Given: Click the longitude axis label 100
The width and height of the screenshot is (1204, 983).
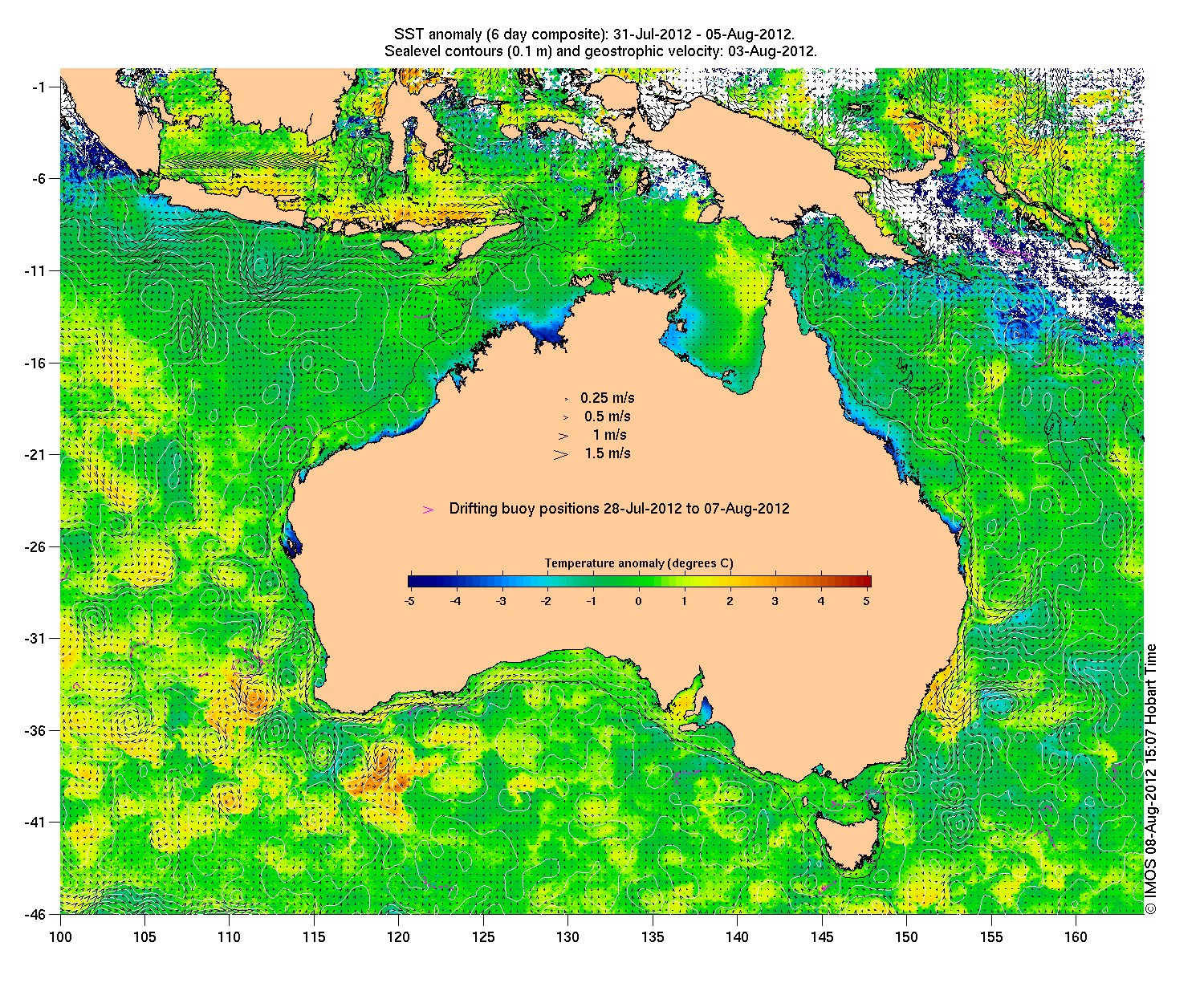Looking at the screenshot, I should point(60,937).
